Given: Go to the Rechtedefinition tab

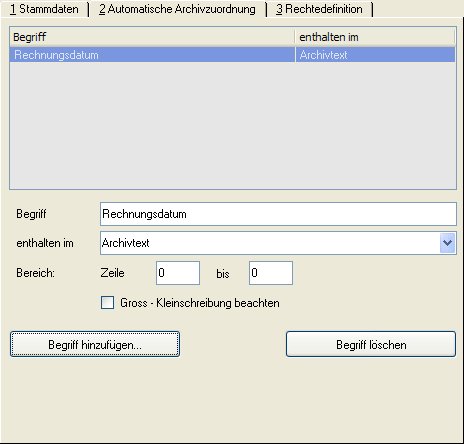Looking at the screenshot, I should click(319, 9).
